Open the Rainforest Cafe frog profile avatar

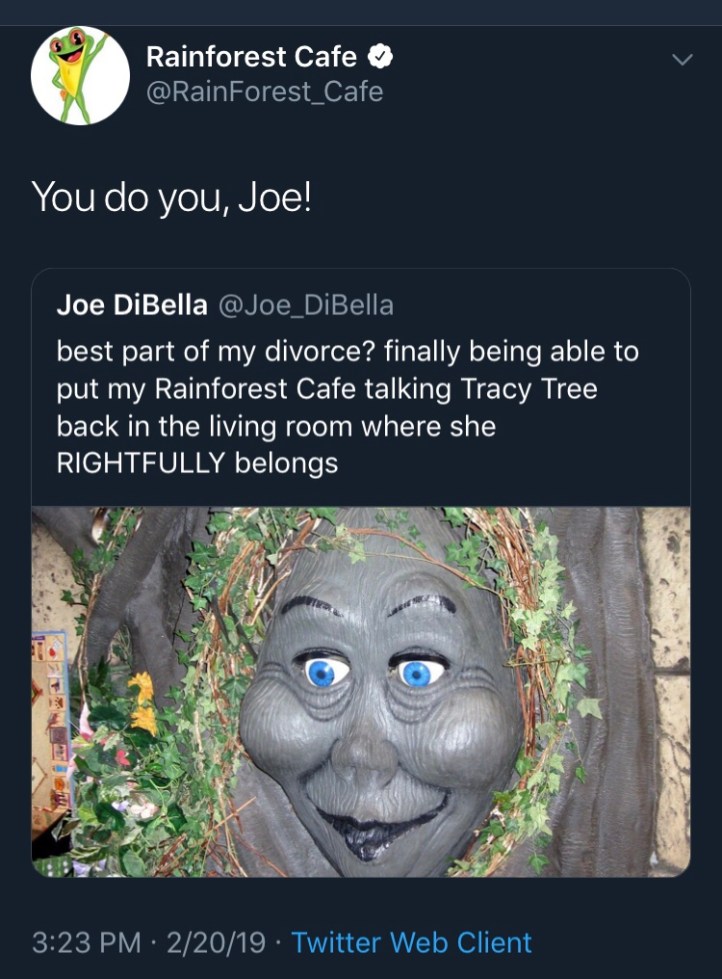tap(80, 76)
